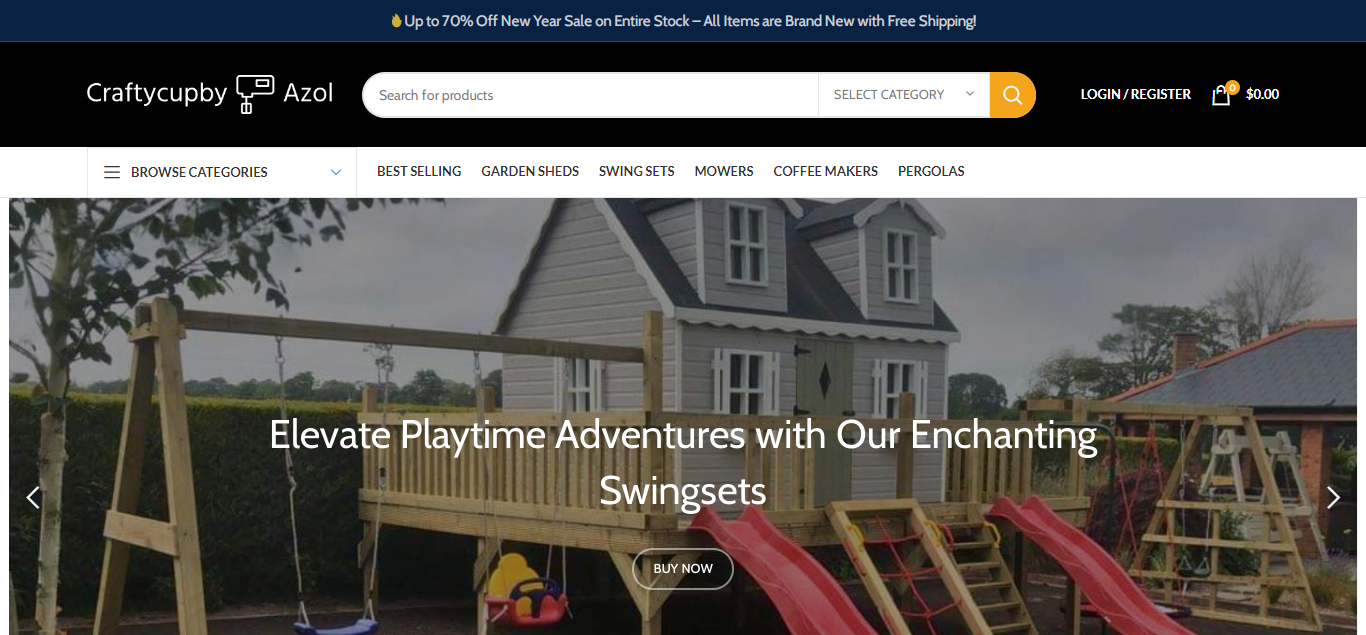
Task: Click the Browse Categories menu label
Action: (199, 172)
